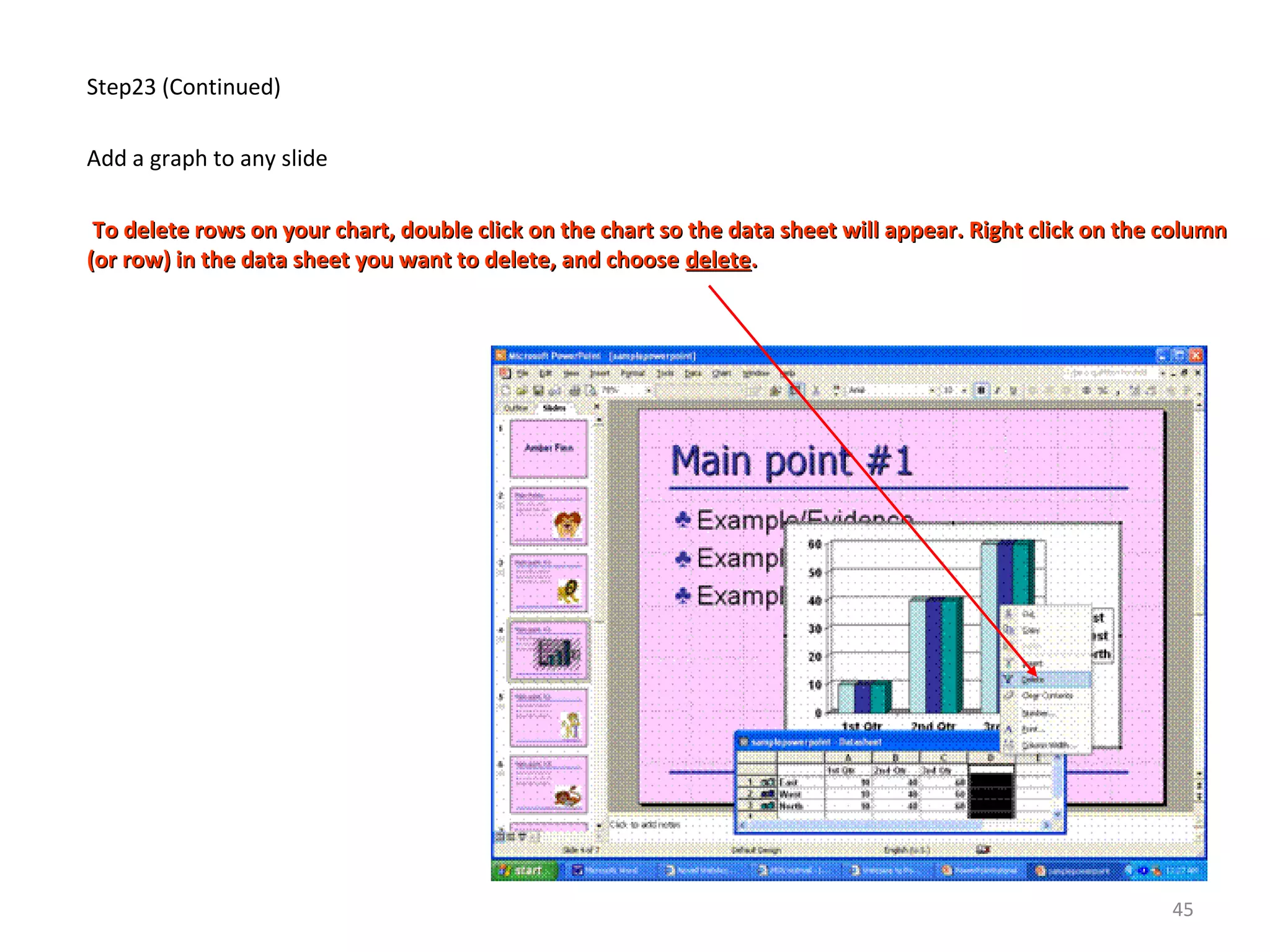Open the Zoom percentage dropdown
This screenshot has height=952, width=1270.
point(648,390)
